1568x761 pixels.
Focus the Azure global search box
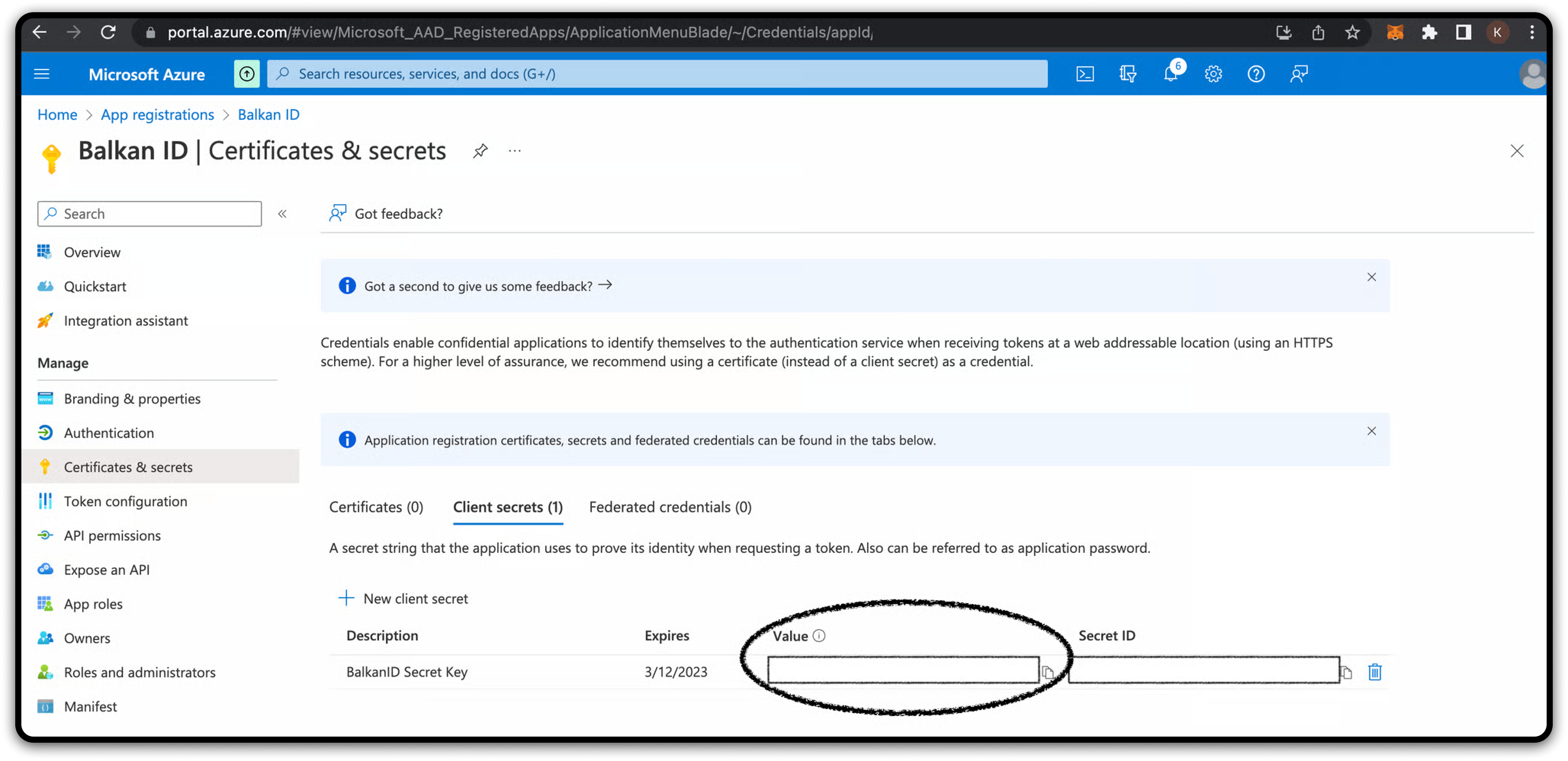[657, 74]
